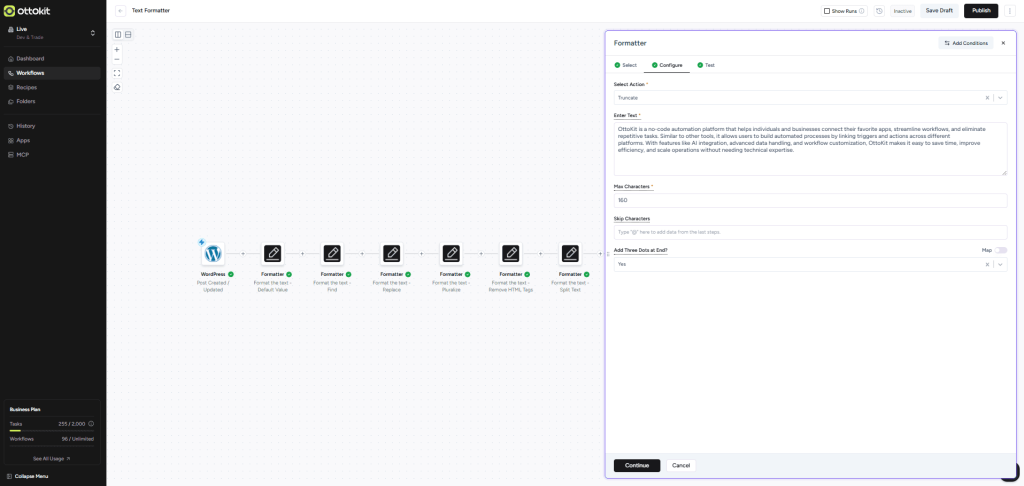Screen dimensions: 1024x486
Task: Switch to the Test tab
Action: coord(706,65)
